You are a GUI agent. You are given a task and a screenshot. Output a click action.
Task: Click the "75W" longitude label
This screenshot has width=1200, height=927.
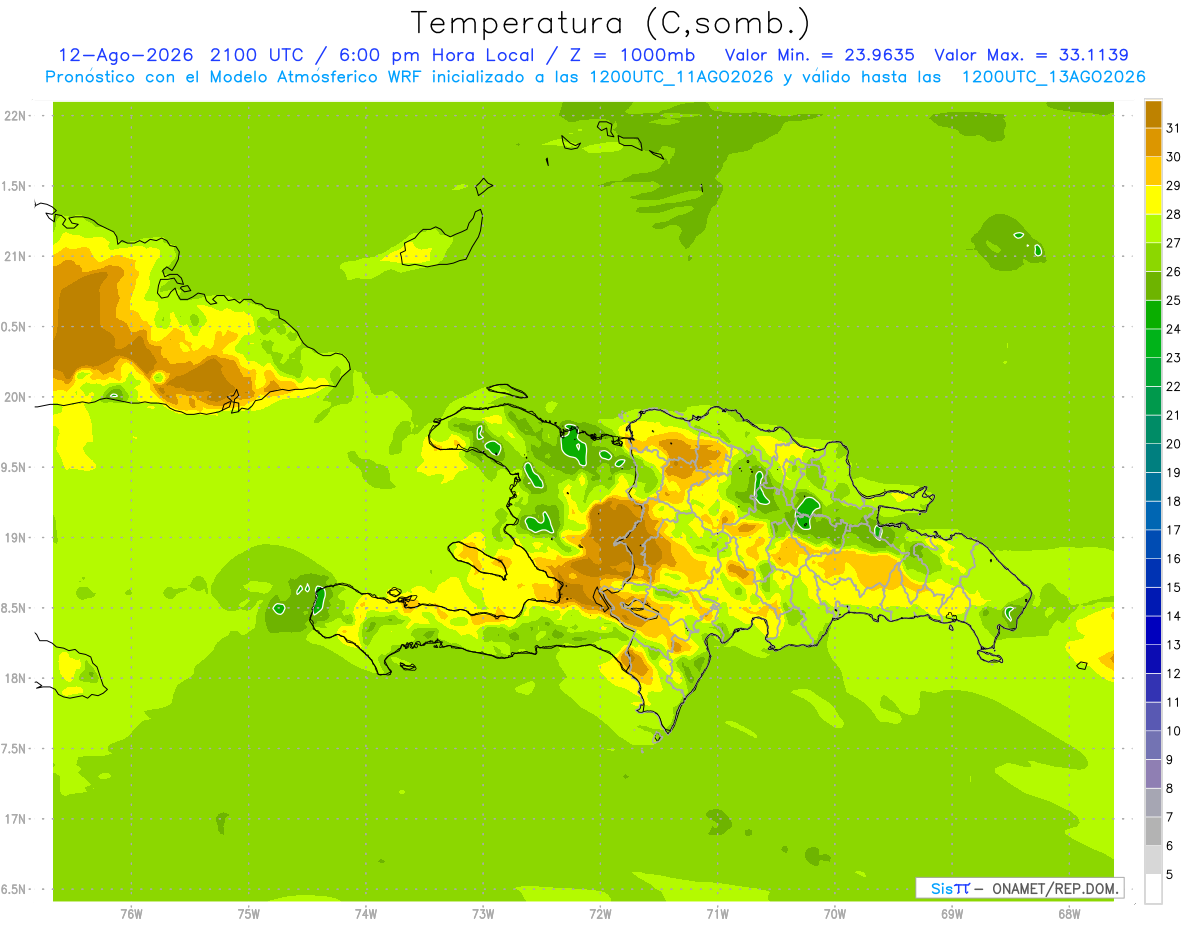point(249,913)
